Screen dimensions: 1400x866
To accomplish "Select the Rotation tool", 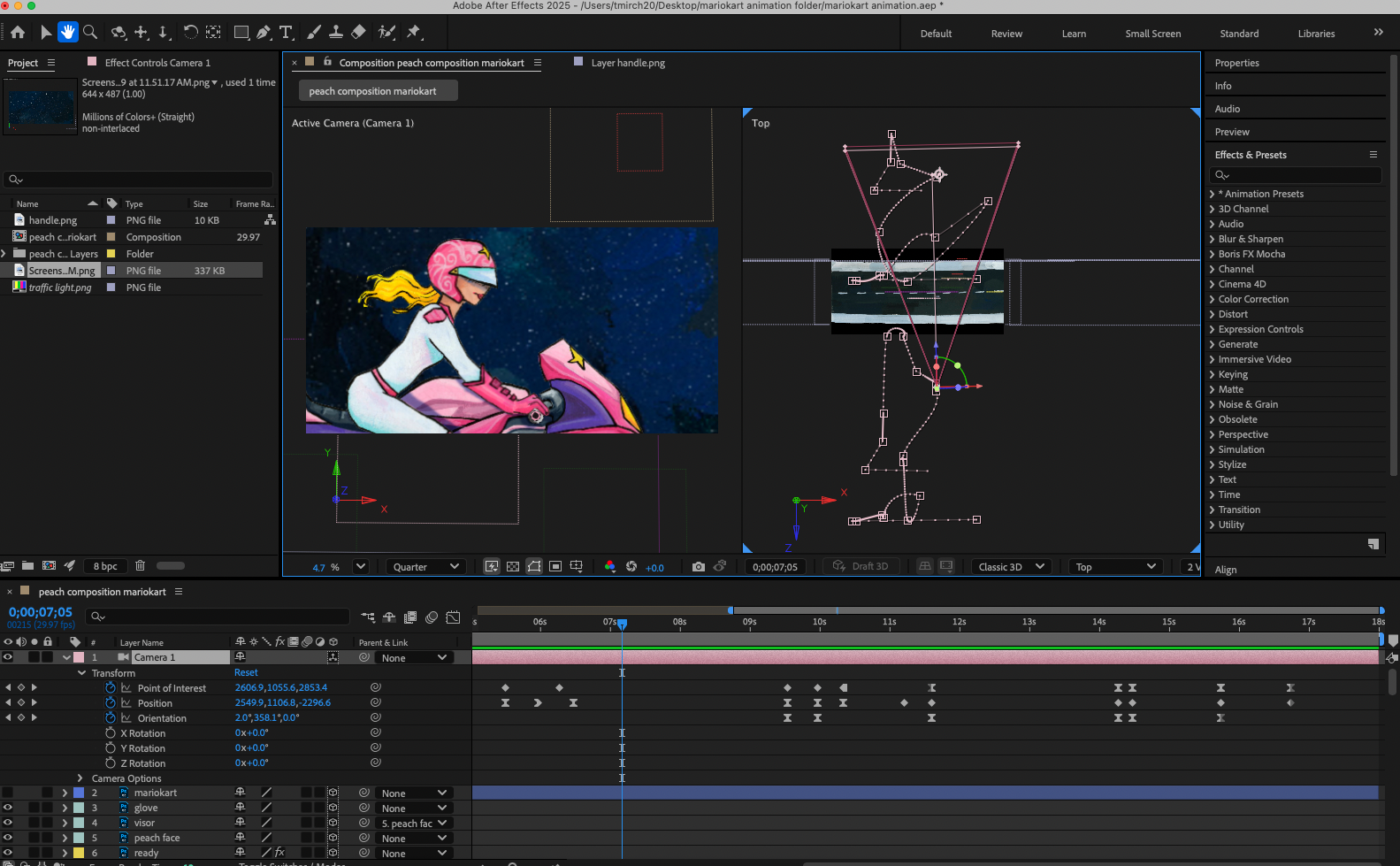I will 190,33.
